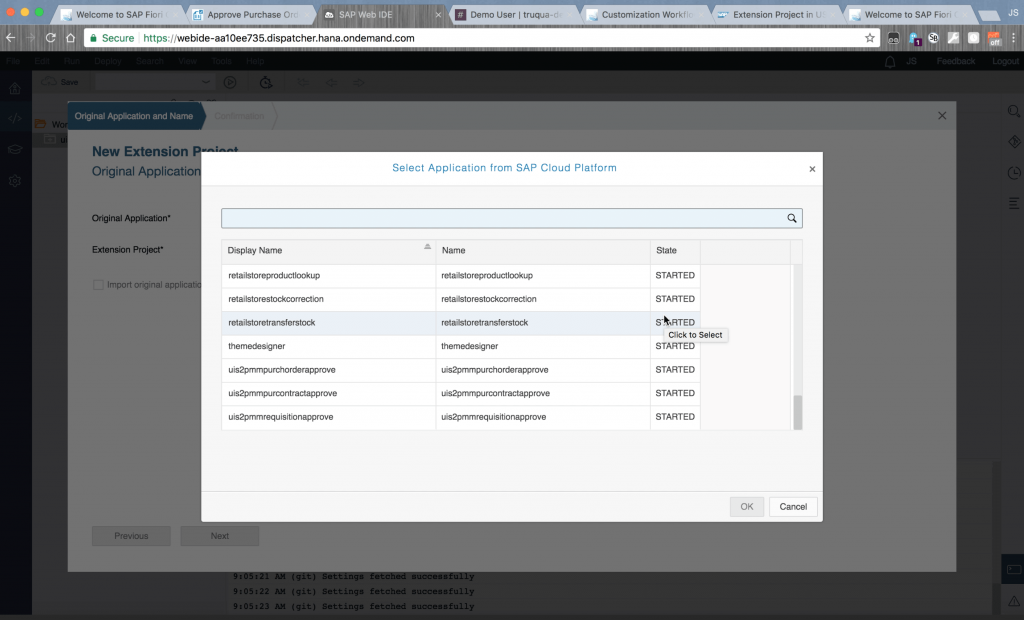1024x620 pixels.
Task: Select the retailstorestockcorrection display name row
Action: click(x=328, y=299)
